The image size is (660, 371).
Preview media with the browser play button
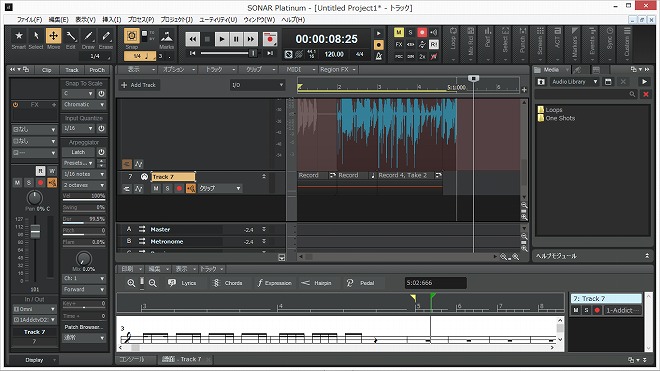[x=644, y=82]
